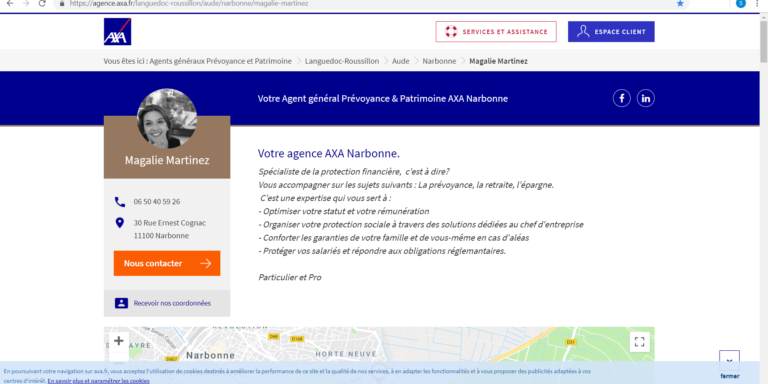
Task: Open the LinkedIn profile icon
Action: coord(646,98)
